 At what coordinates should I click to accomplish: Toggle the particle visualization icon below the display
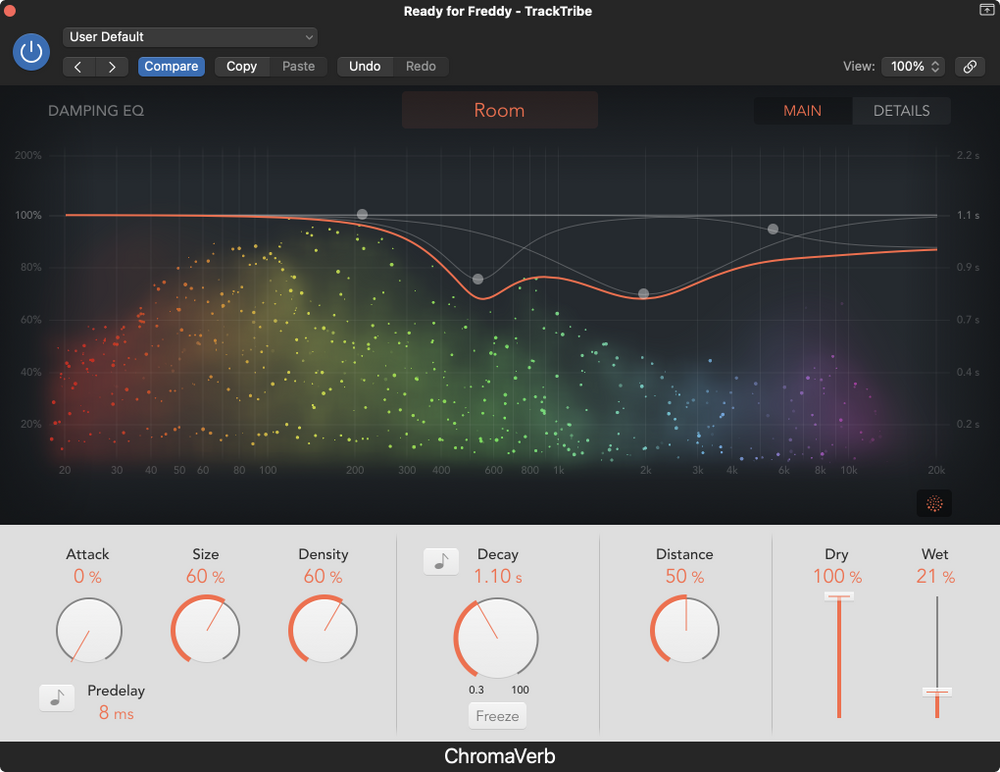(x=933, y=504)
